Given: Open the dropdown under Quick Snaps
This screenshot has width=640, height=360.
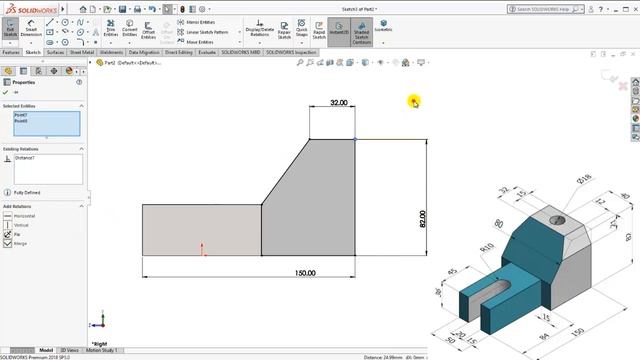Looking at the screenshot, I should pyautogui.click(x=302, y=43).
